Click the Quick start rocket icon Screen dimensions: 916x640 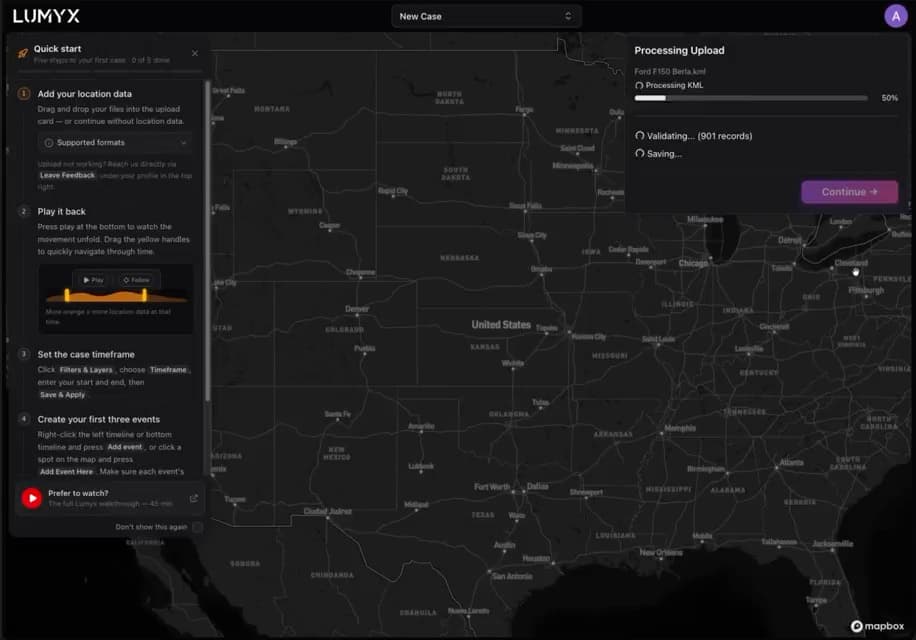[x=23, y=54]
